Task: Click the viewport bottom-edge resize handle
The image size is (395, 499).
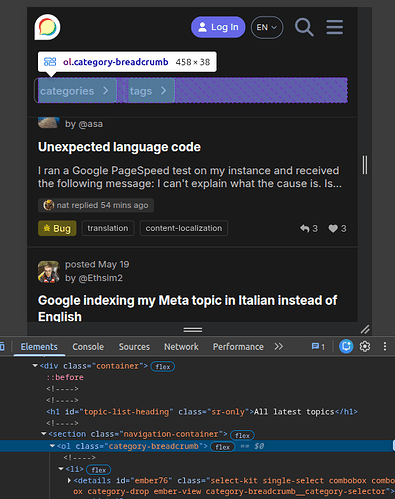Action: pos(193,330)
